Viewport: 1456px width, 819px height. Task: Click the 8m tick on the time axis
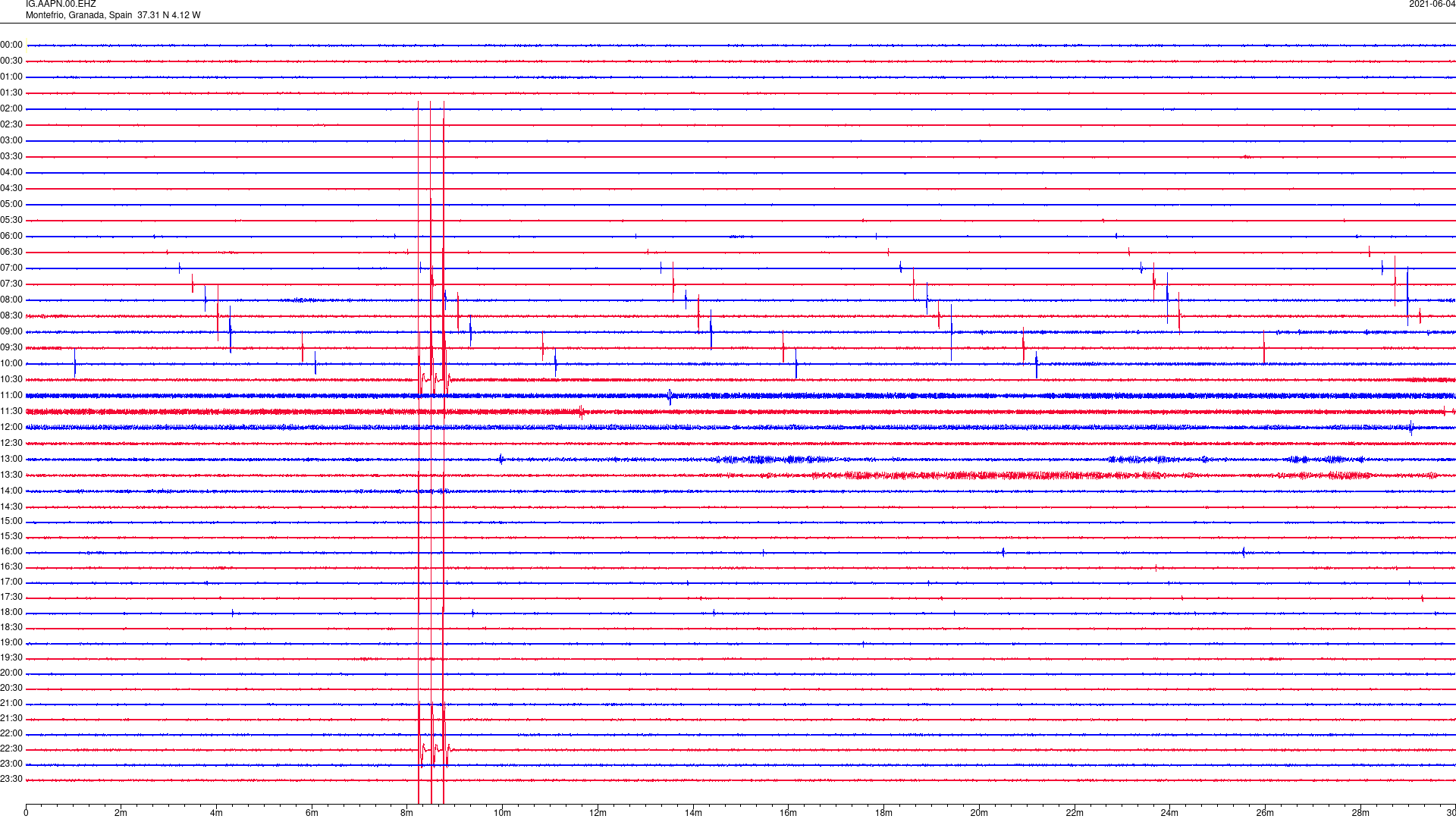407,813
